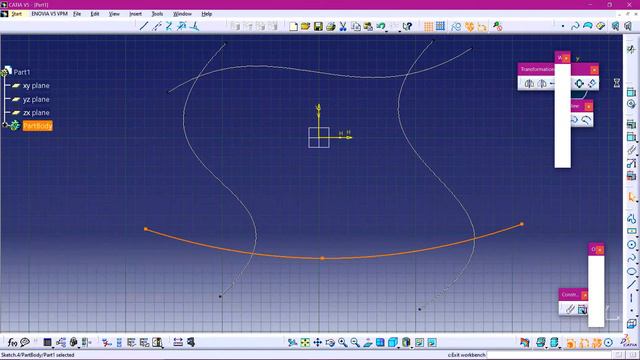This screenshot has height=360, width=640.
Task: Open the View menu
Action: tap(114, 14)
